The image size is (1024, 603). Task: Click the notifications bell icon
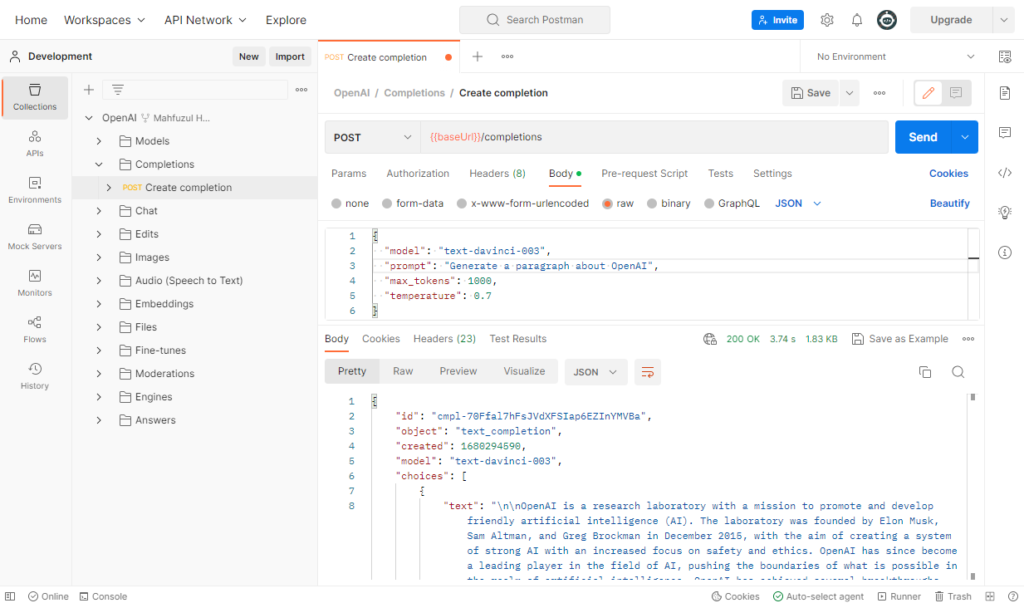[x=857, y=20]
